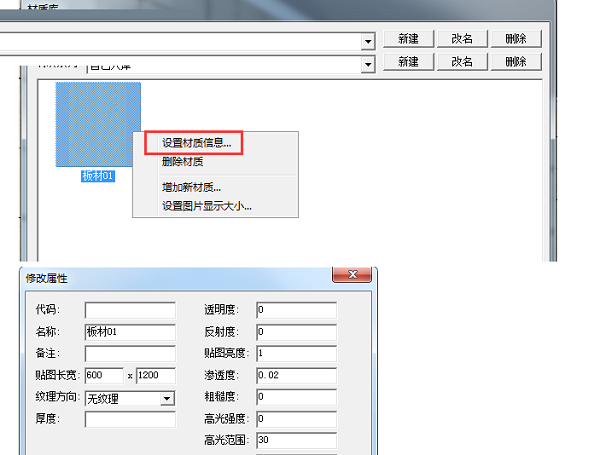The width and height of the screenshot is (600, 455).
Task: Click the second row 新建 button
Action: tap(408, 62)
